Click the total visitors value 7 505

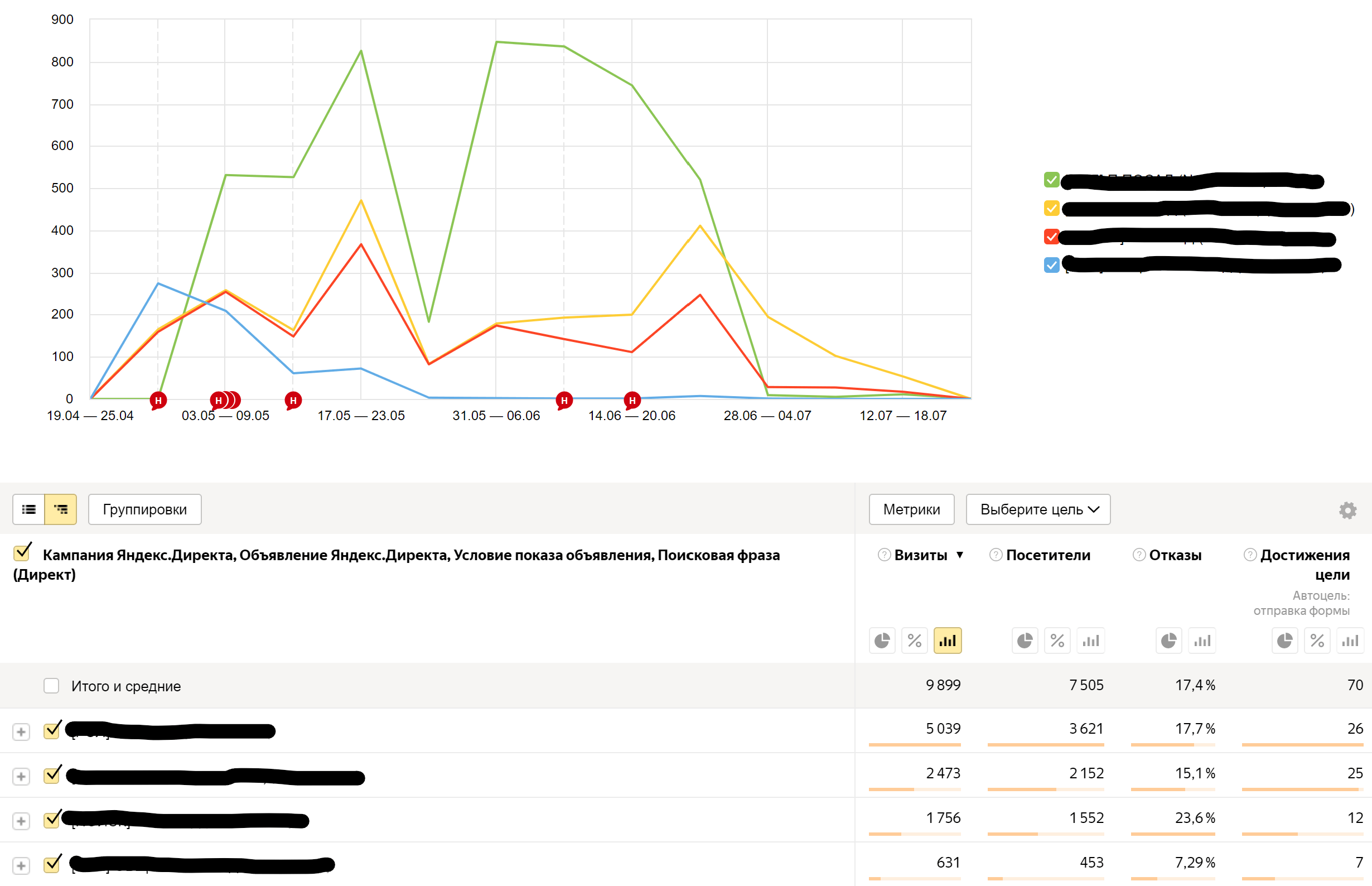(x=1086, y=685)
